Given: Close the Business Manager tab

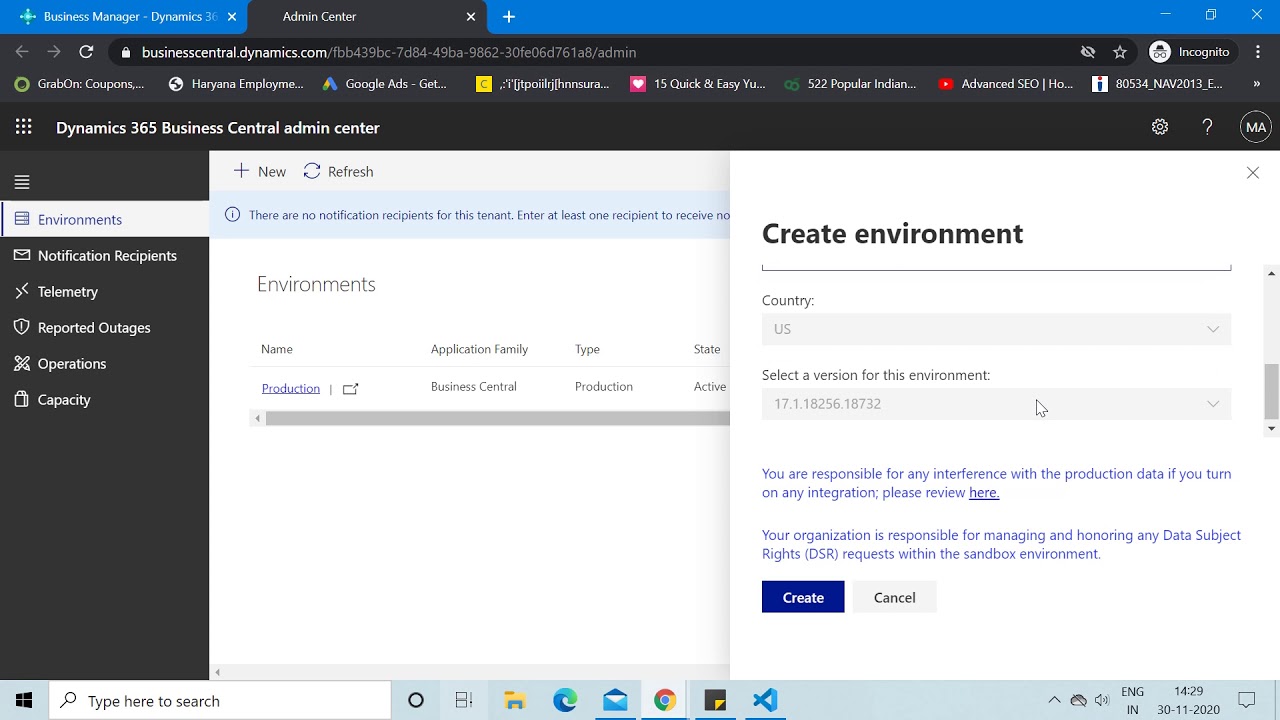Looking at the screenshot, I should (x=232, y=17).
